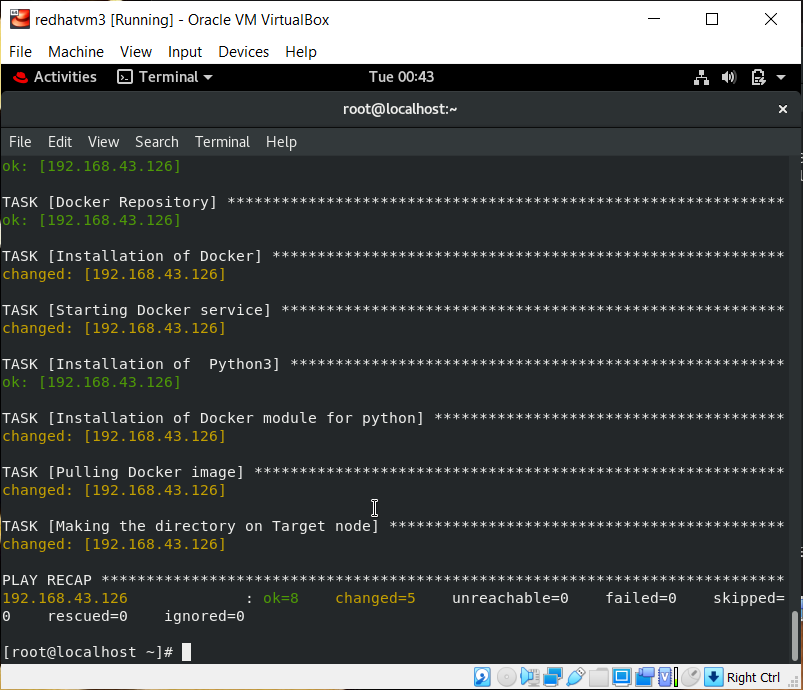Screen dimensions: 803x690
Task: Click 'TASK [Starting Docker service]' line
Action: point(393,310)
